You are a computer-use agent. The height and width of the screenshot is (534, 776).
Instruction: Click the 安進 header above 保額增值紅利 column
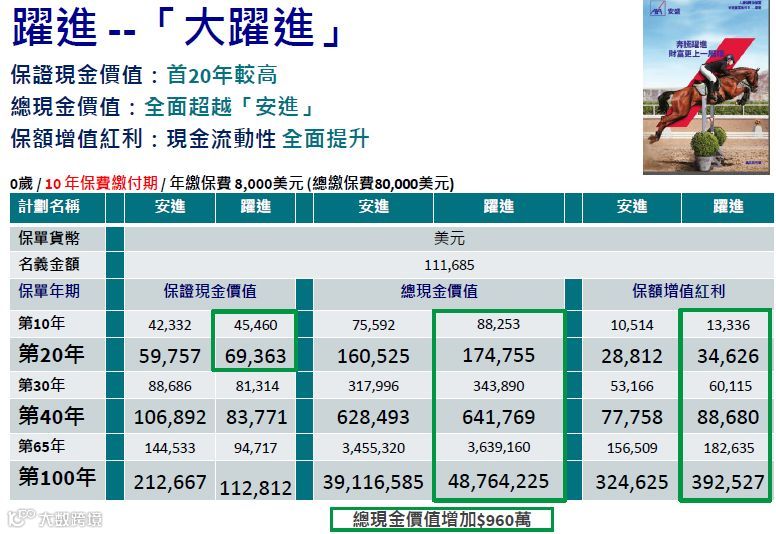[632, 206]
